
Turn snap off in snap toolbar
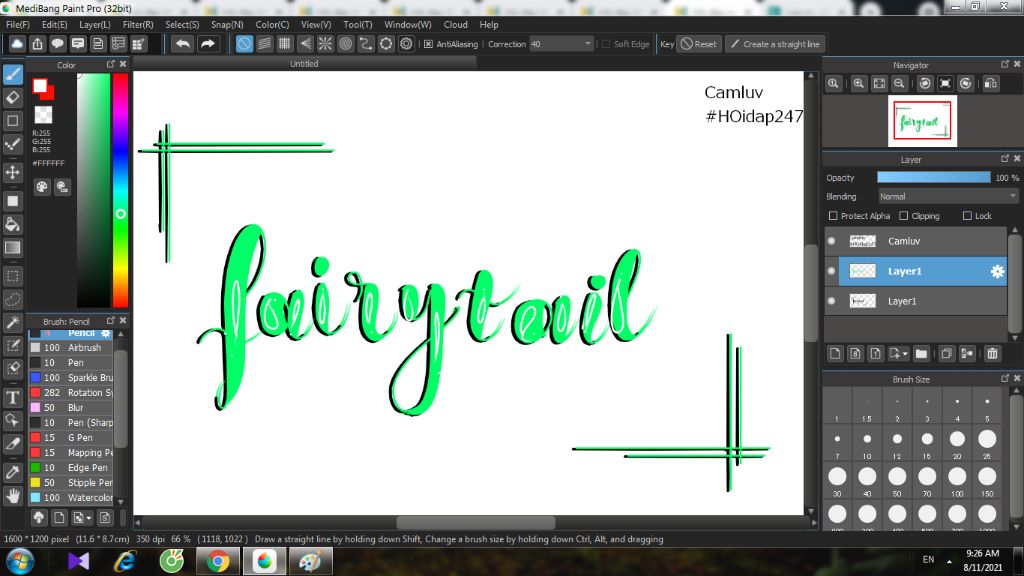(244, 44)
